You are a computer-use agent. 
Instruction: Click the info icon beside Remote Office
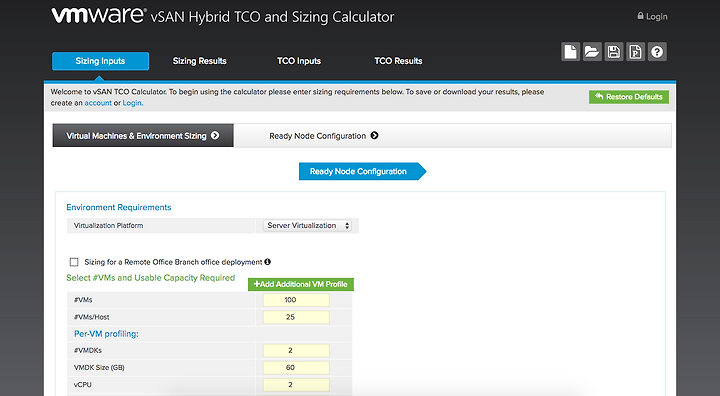[268, 262]
